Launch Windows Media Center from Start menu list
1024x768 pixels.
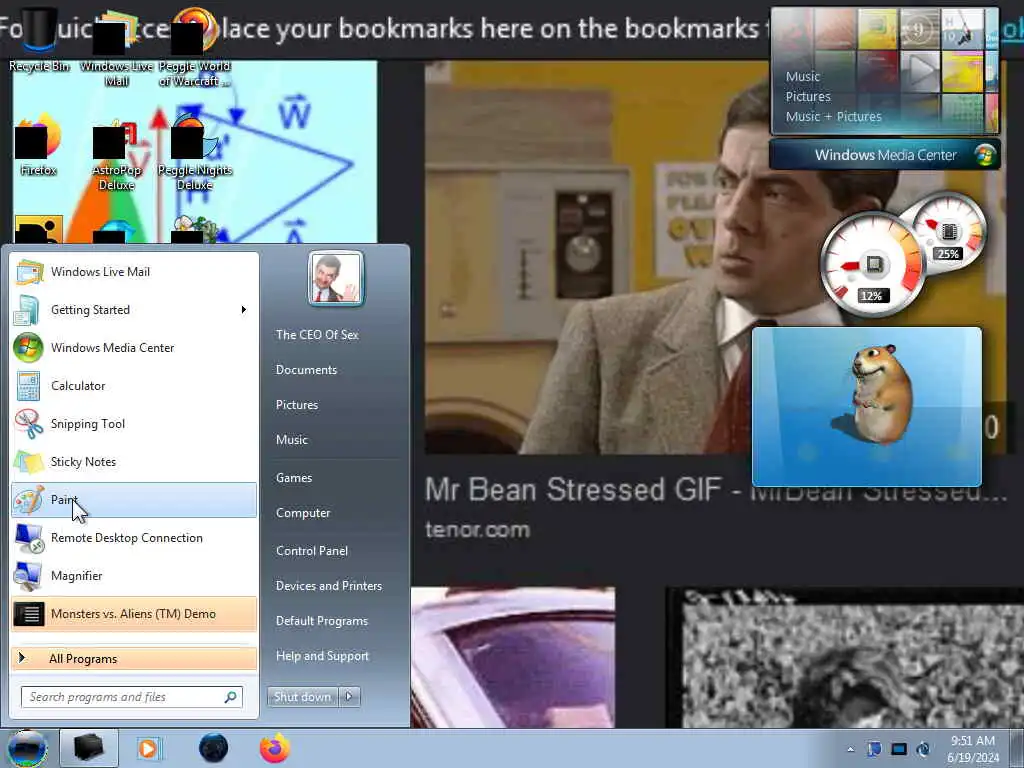click(x=134, y=347)
